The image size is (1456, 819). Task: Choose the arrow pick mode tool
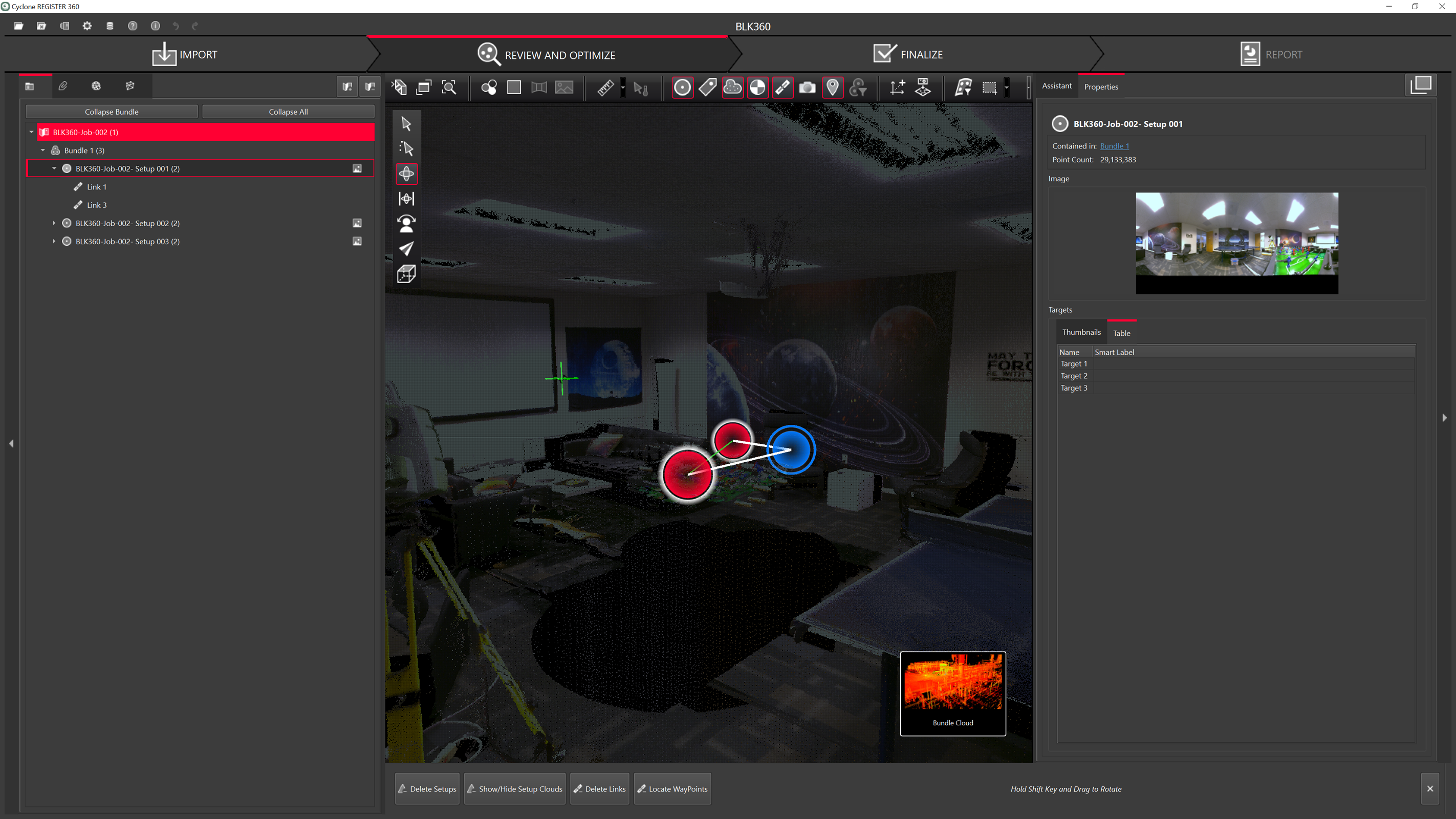(406, 124)
